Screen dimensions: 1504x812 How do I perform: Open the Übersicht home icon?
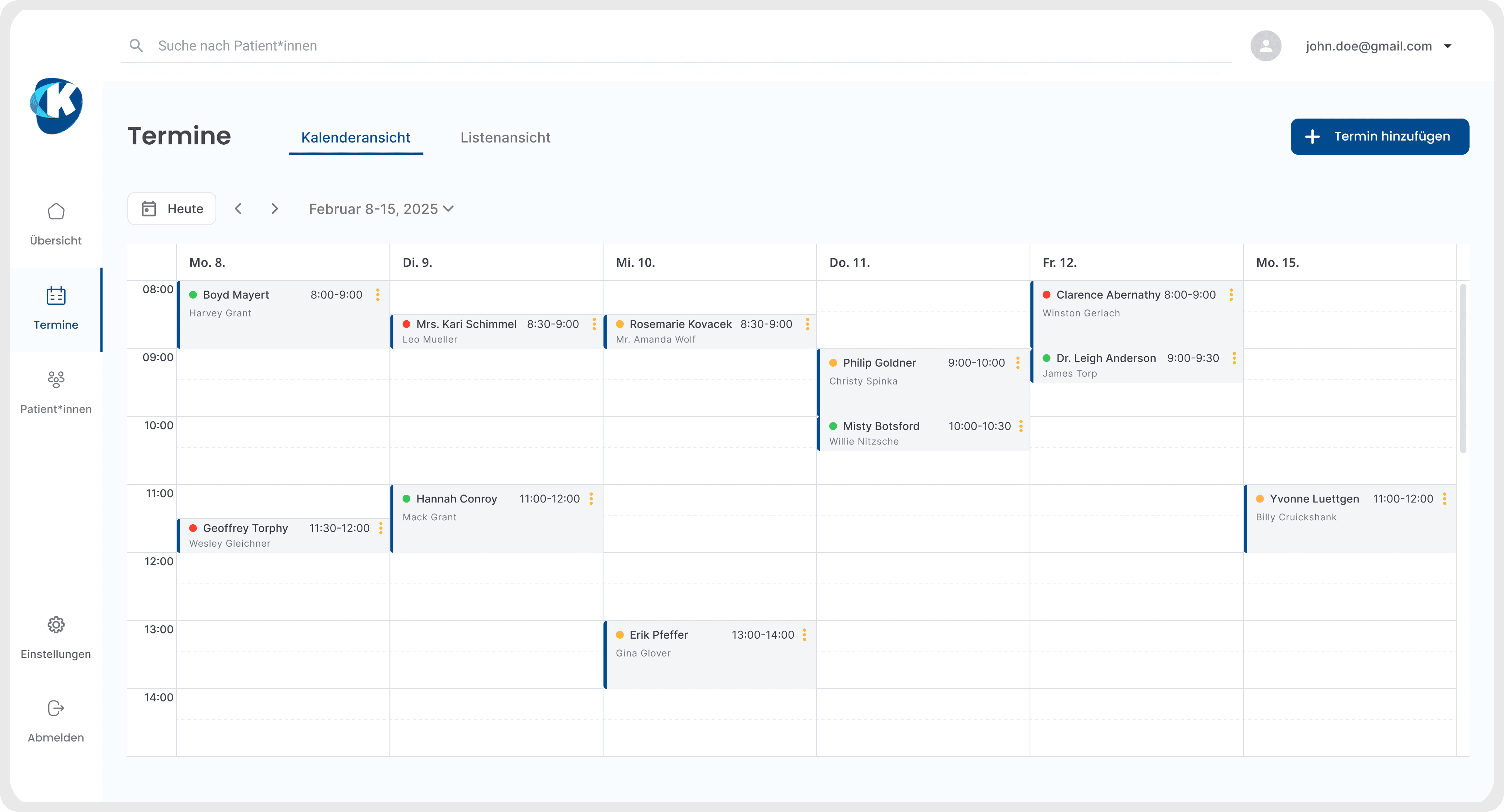click(x=56, y=211)
